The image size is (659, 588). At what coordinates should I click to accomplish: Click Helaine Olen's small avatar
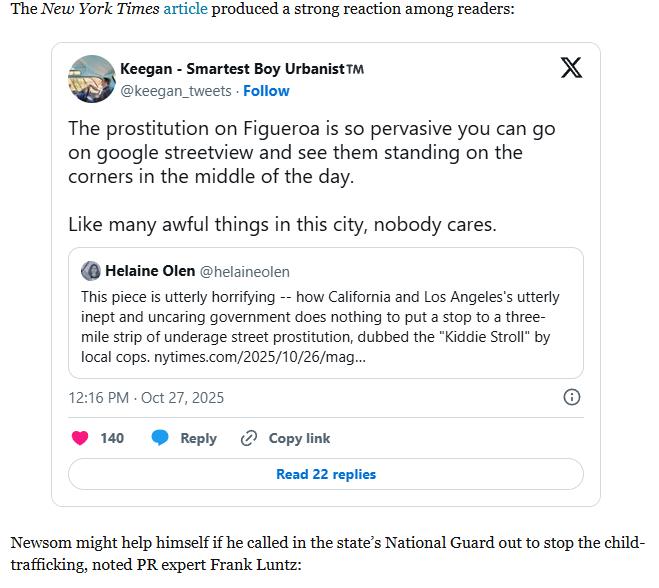(x=91, y=271)
